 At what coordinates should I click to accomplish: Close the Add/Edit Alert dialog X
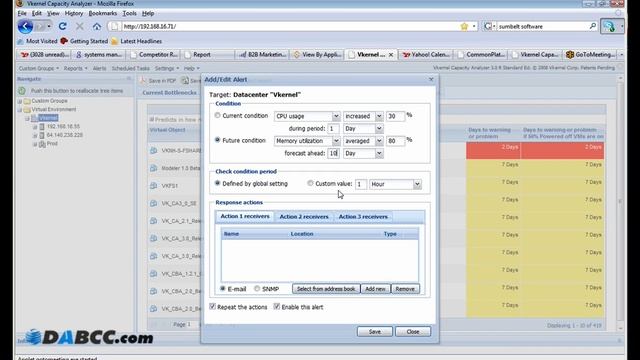[431, 79]
